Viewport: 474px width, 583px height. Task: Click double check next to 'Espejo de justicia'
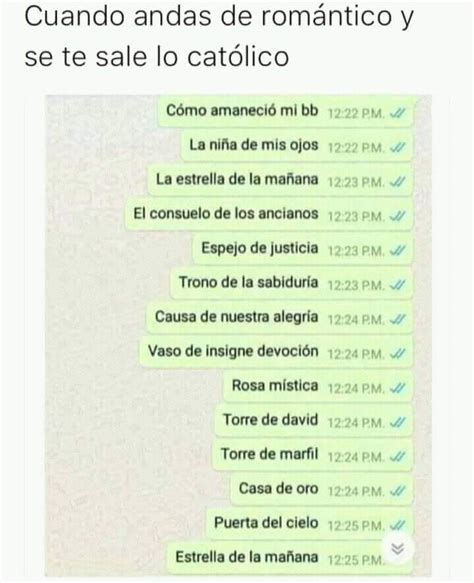coord(397,251)
